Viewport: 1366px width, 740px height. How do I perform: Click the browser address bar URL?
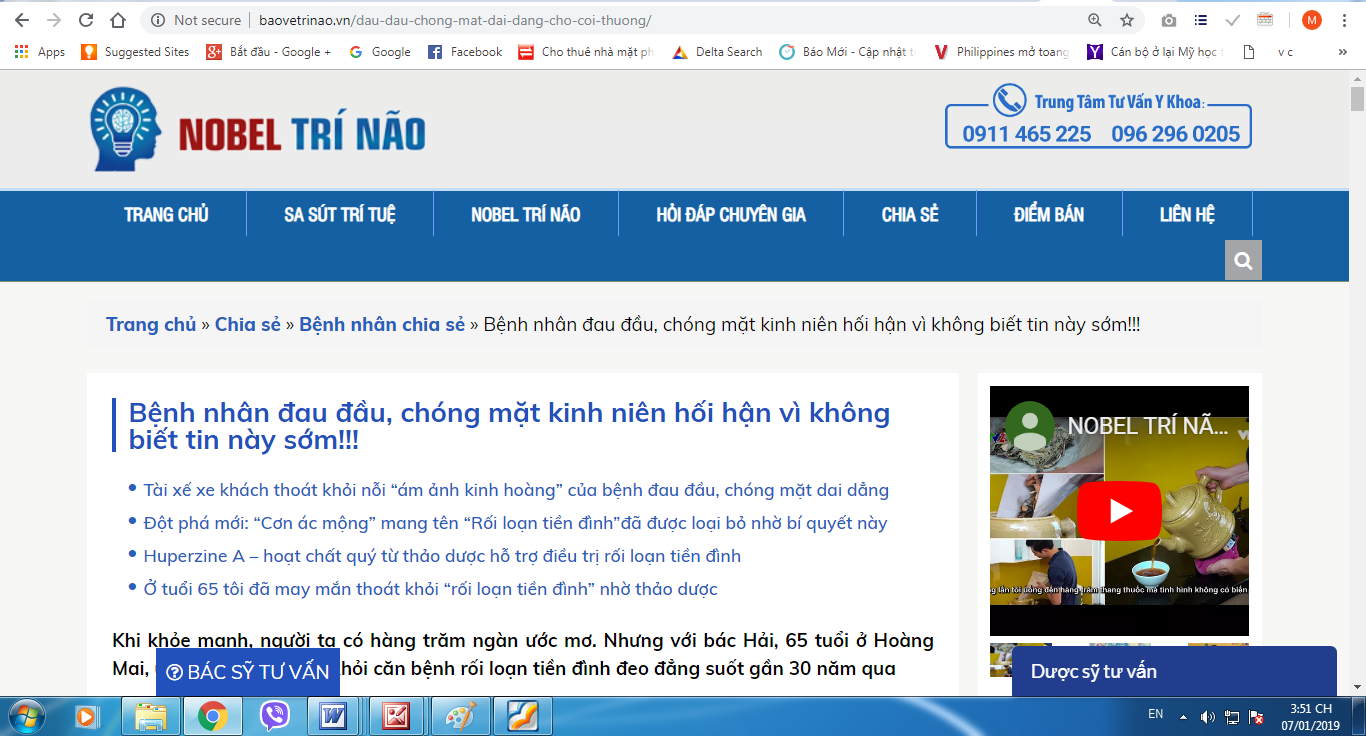click(455, 20)
